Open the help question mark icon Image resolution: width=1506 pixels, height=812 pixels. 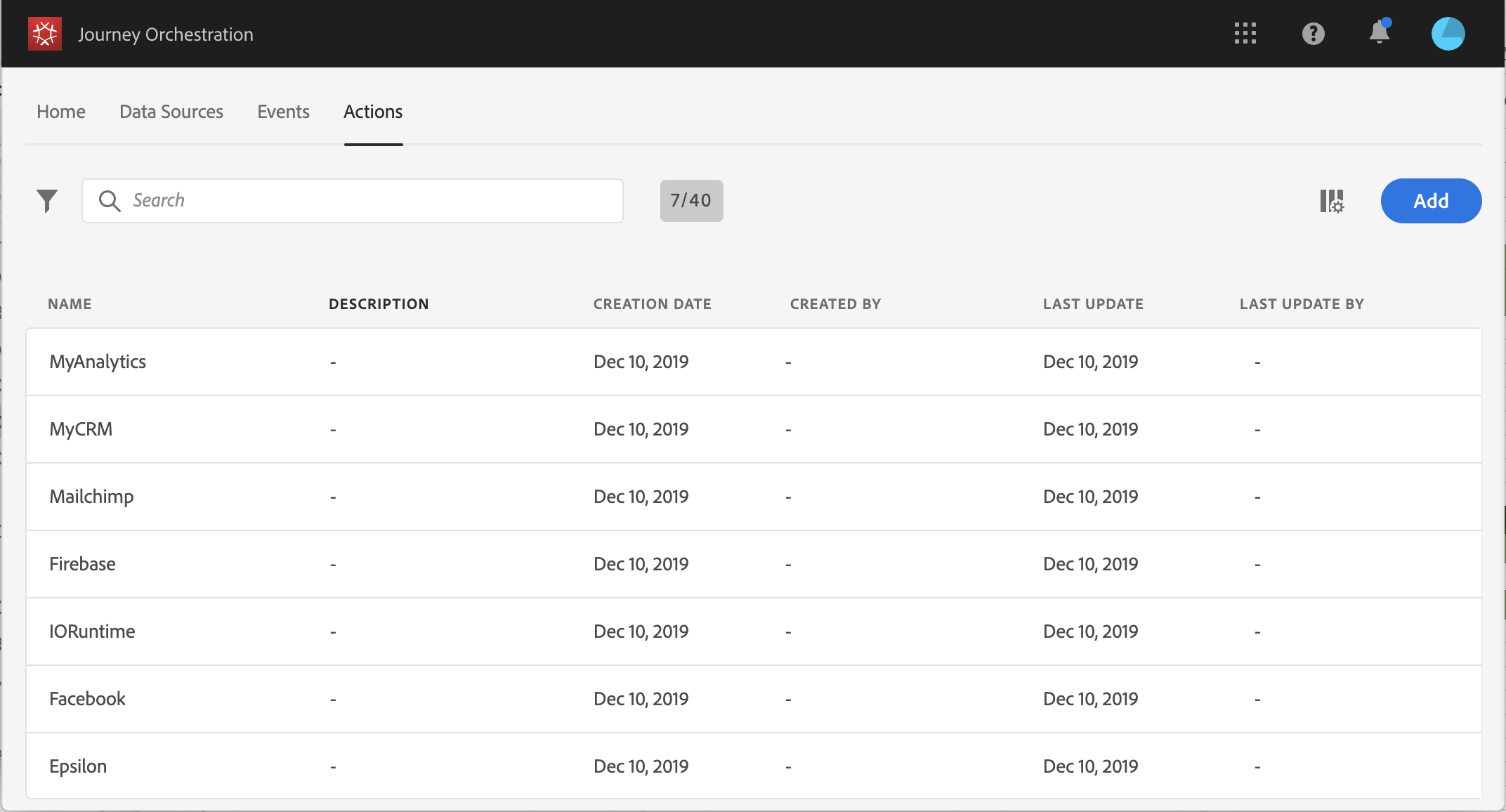1313,34
